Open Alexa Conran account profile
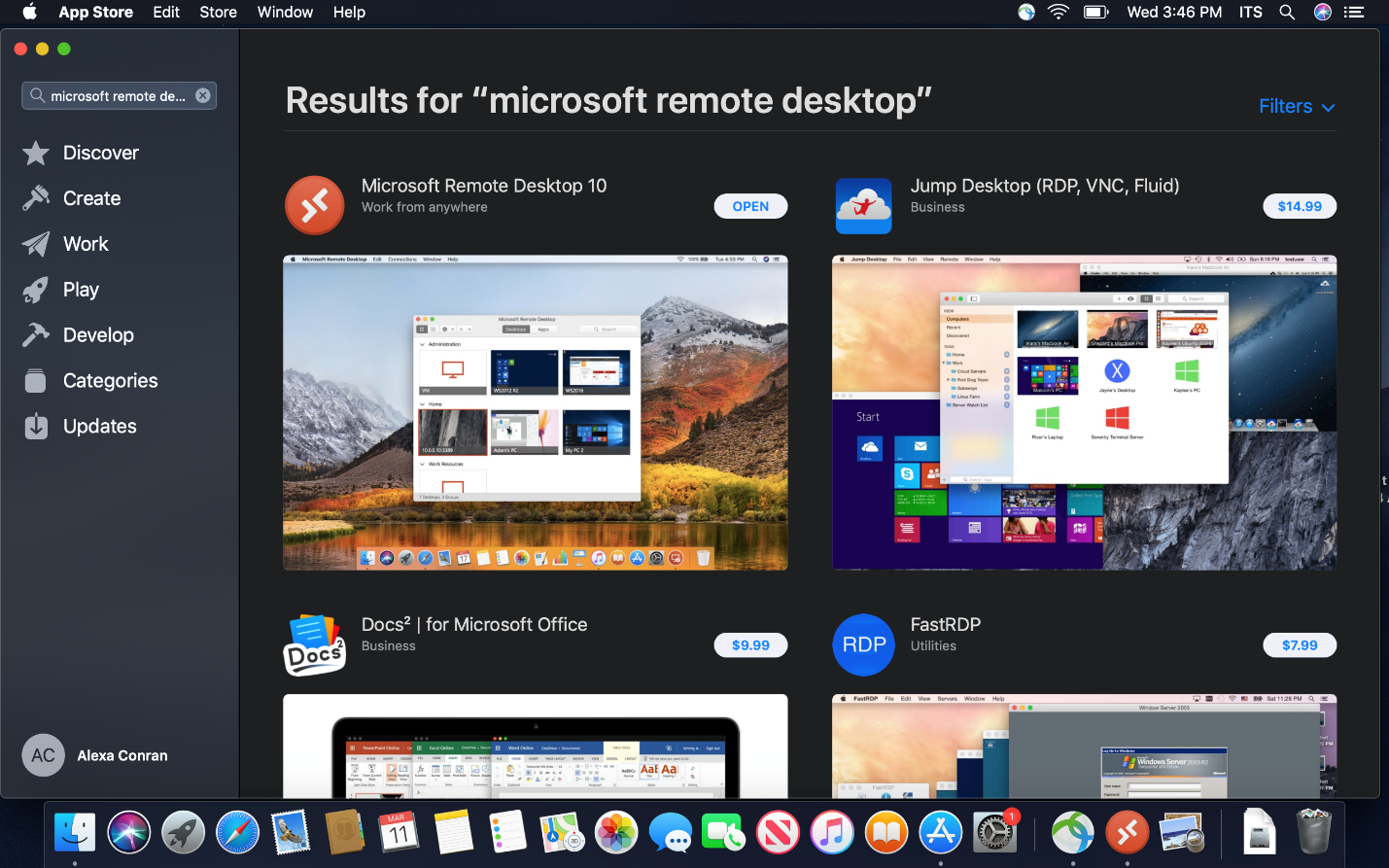Image resolution: width=1389 pixels, height=868 pixels. tap(95, 755)
